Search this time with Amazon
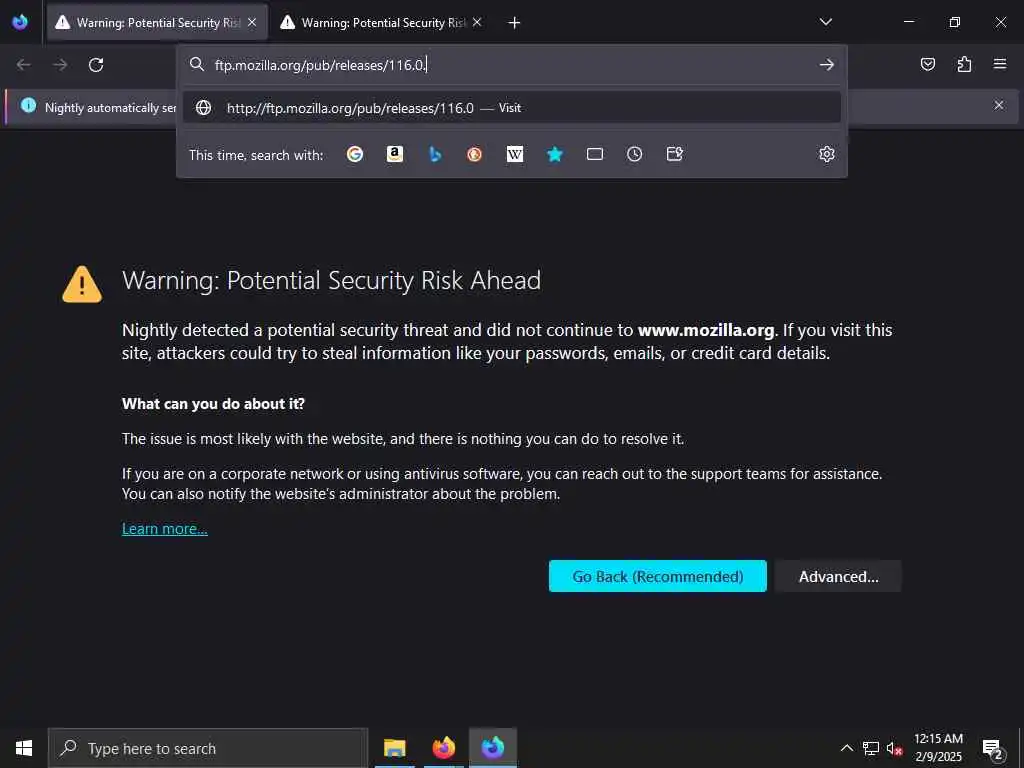Viewport: 1024px width, 768px height. pos(394,154)
